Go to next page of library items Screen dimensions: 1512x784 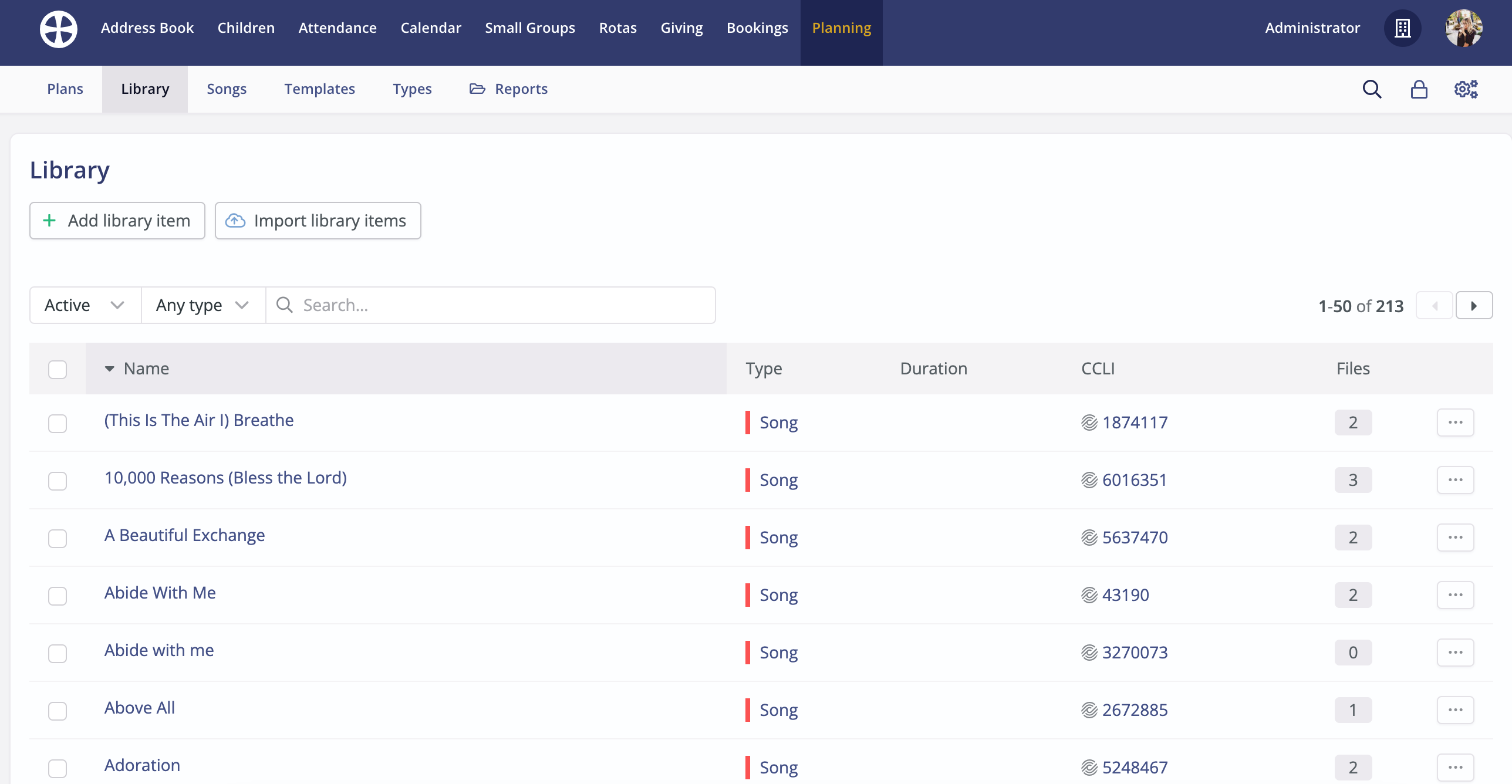coord(1473,306)
